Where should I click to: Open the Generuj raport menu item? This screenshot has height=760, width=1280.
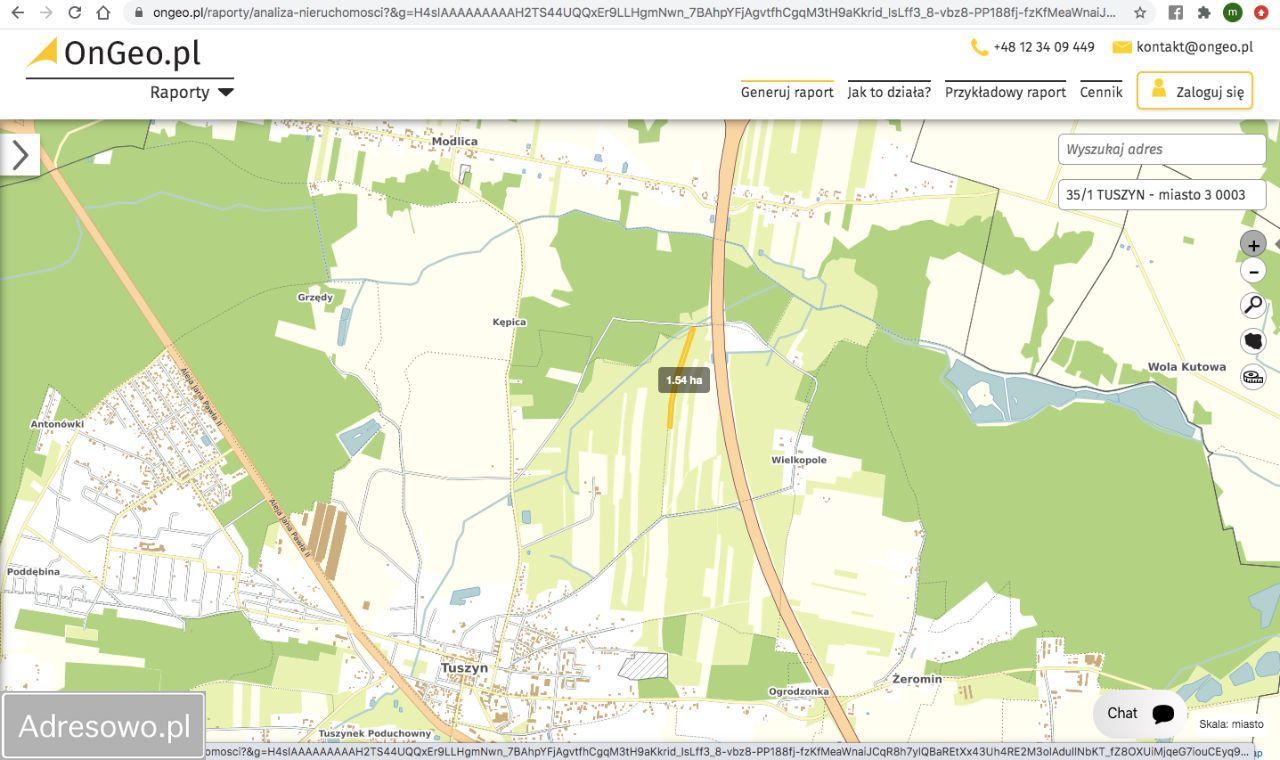(787, 92)
